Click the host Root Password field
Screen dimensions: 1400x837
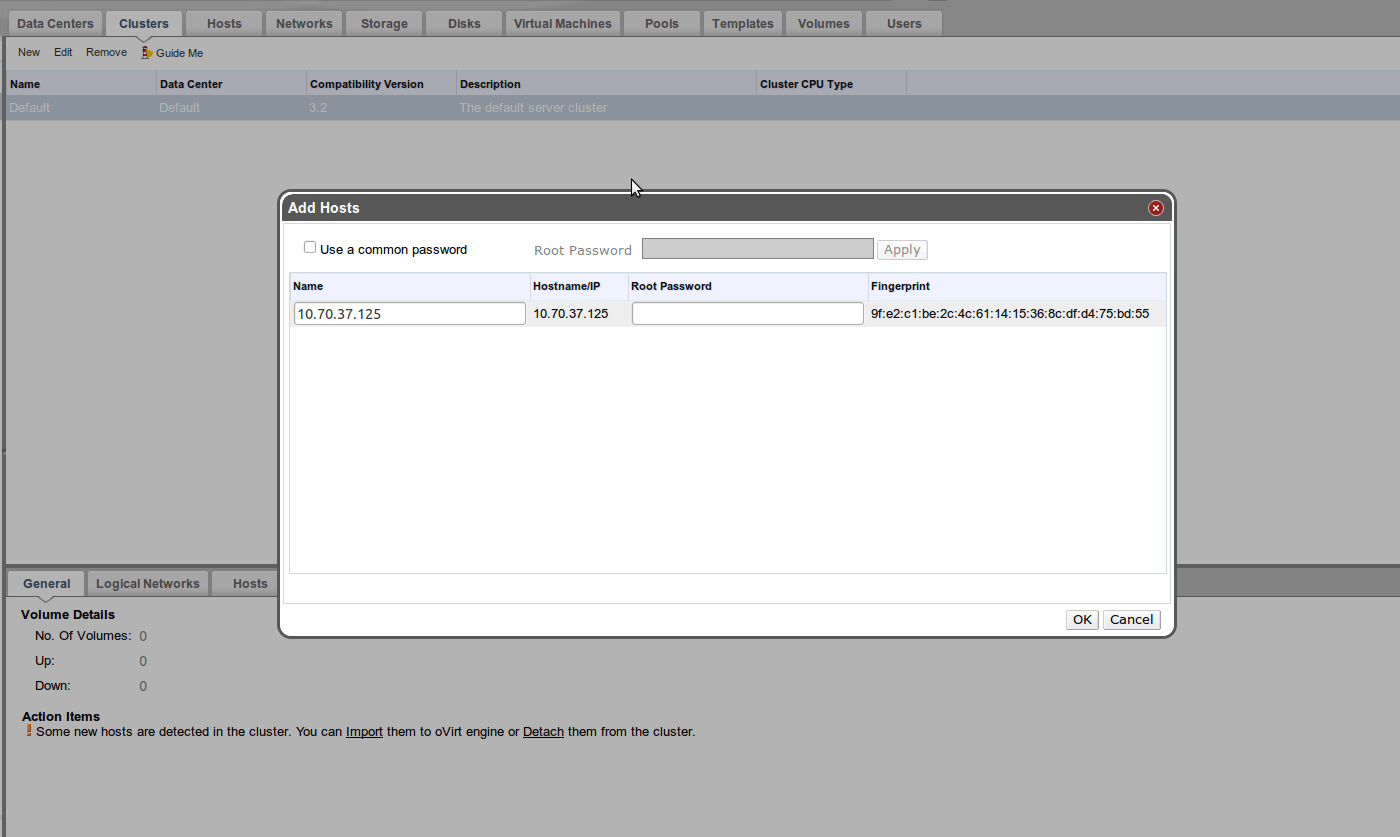[747, 314]
